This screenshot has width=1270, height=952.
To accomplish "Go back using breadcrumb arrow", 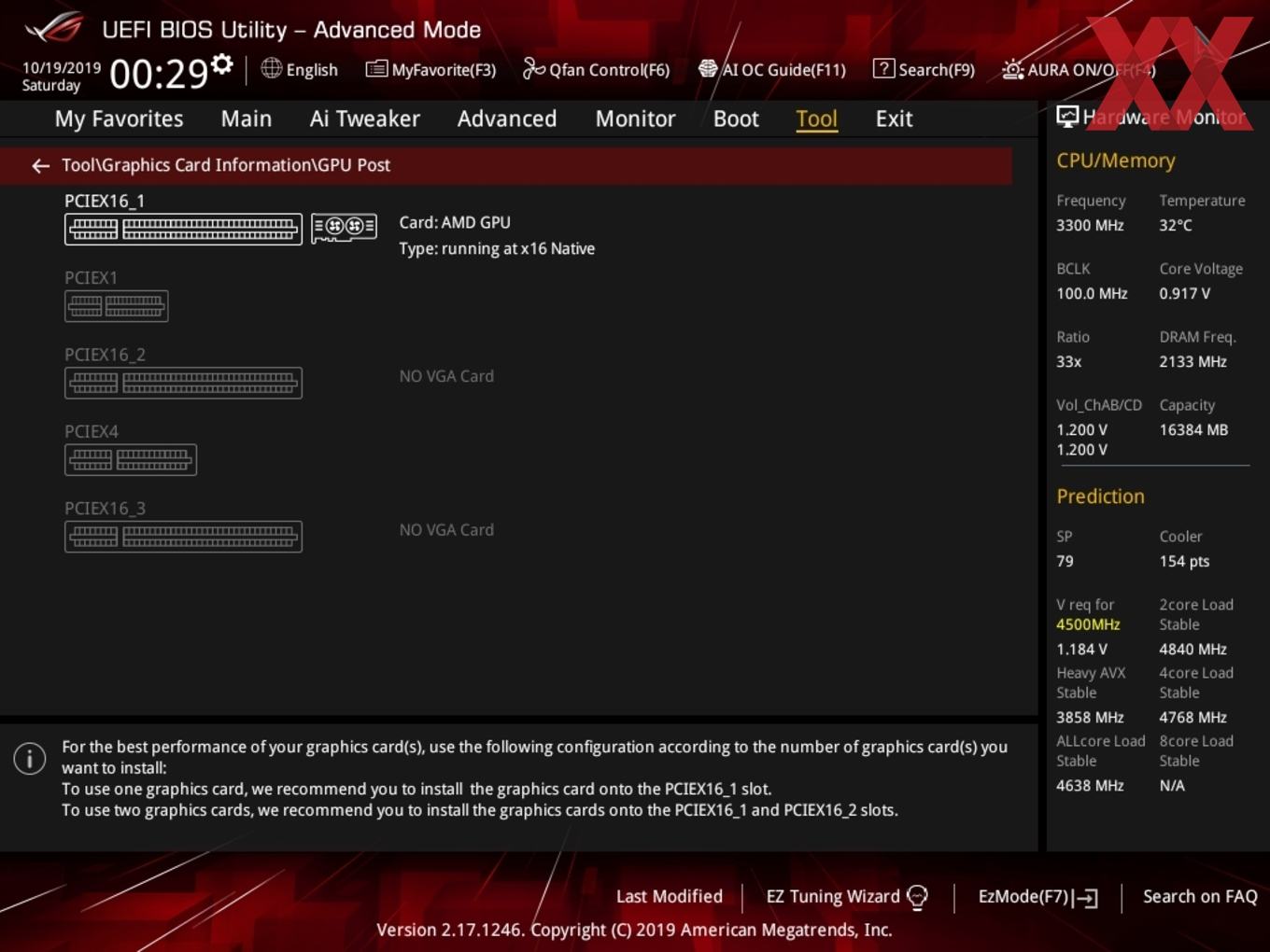I will pyautogui.click(x=40, y=165).
